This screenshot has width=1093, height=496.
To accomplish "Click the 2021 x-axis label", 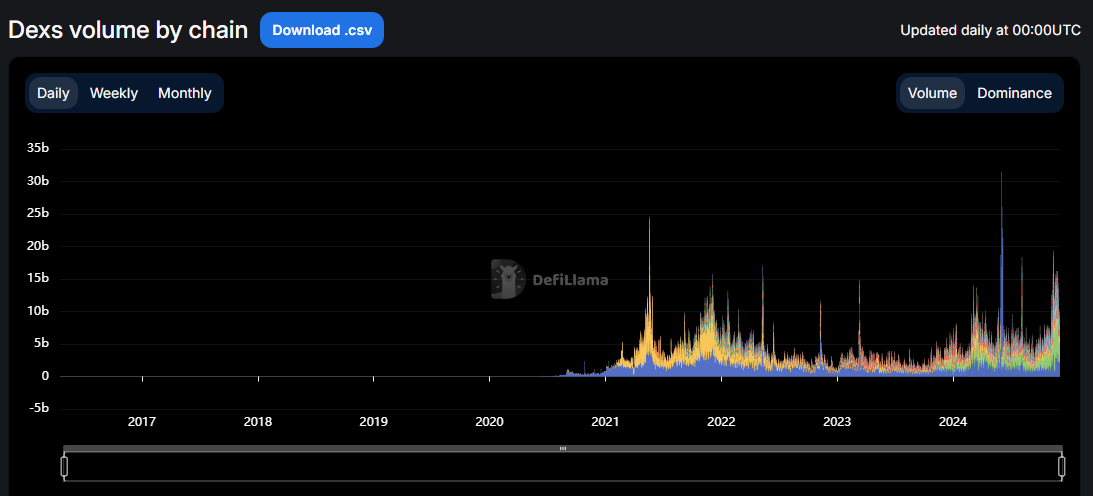I will pos(605,421).
